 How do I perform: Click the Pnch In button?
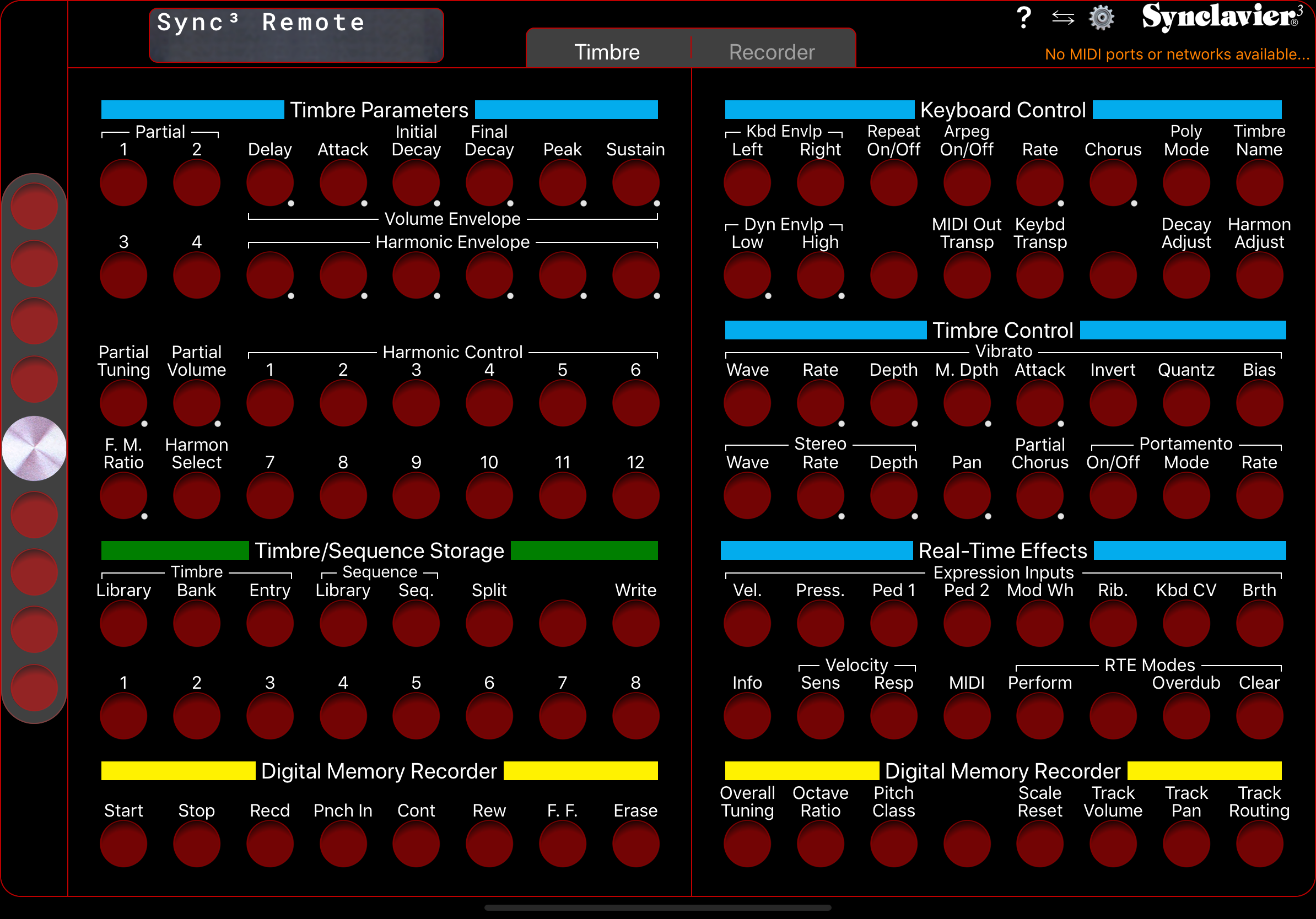click(343, 844)
